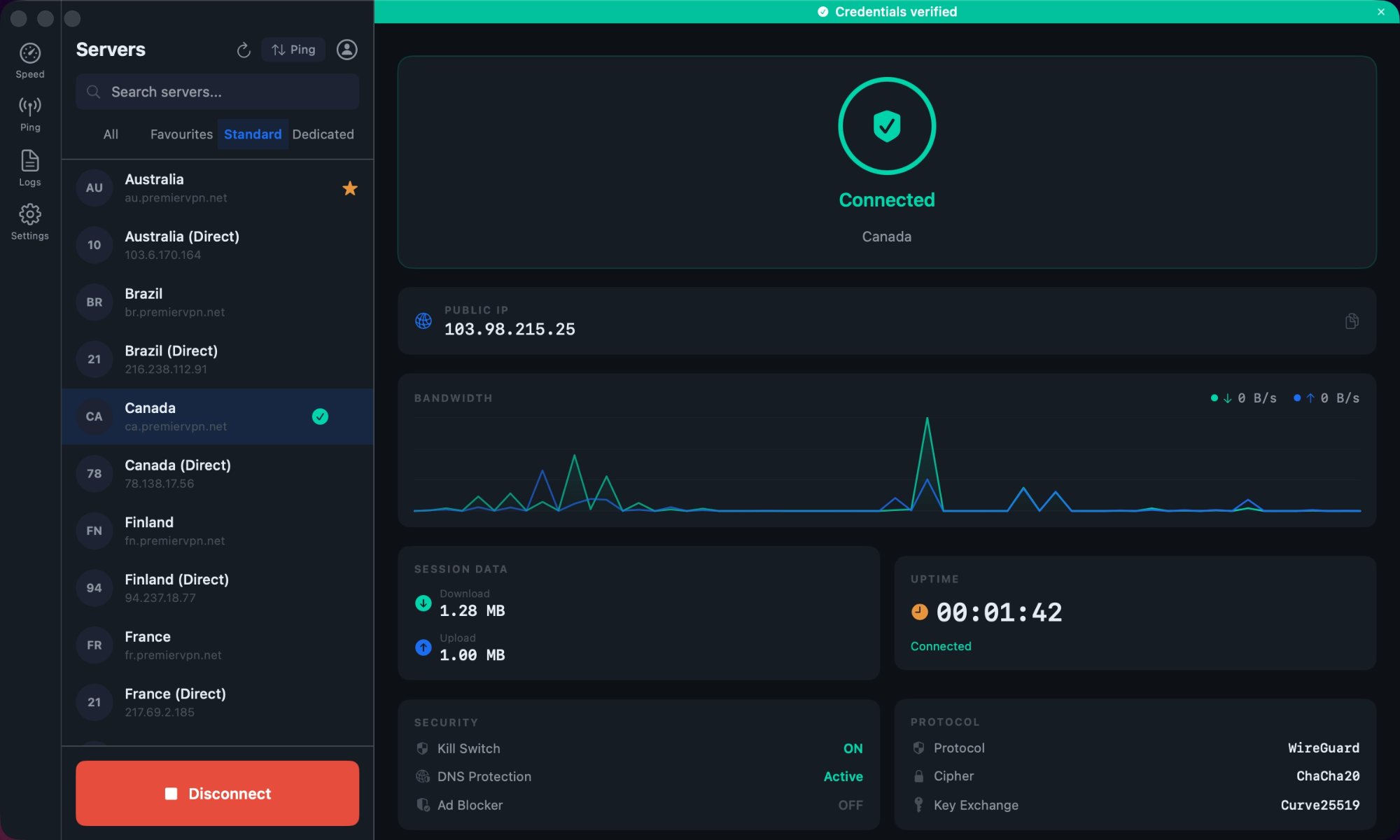This screenshot has width=1400, height=840.
Task: Enable the Ad Blocker
Action: [850, 805]
